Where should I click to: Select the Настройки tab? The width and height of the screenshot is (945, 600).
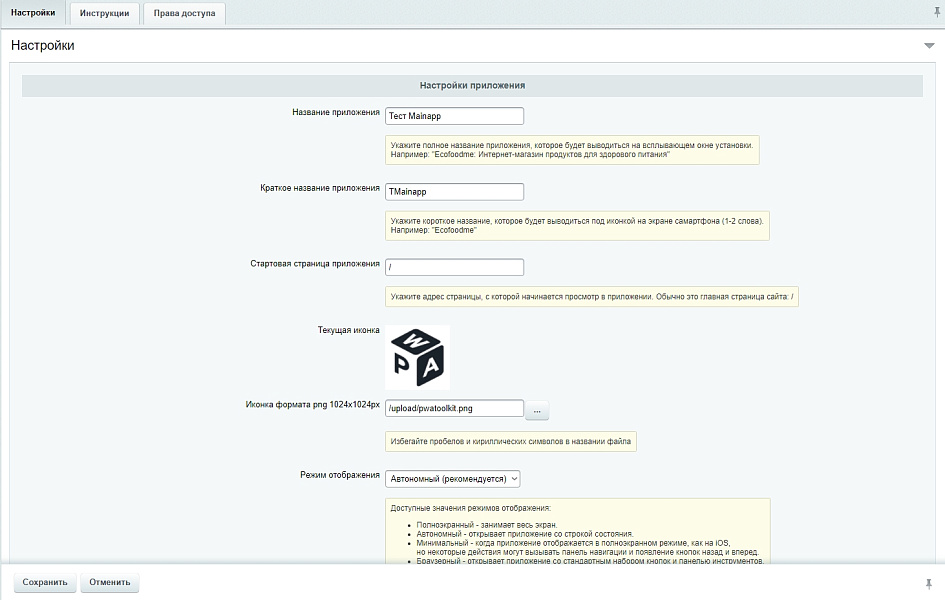[33, 14]
